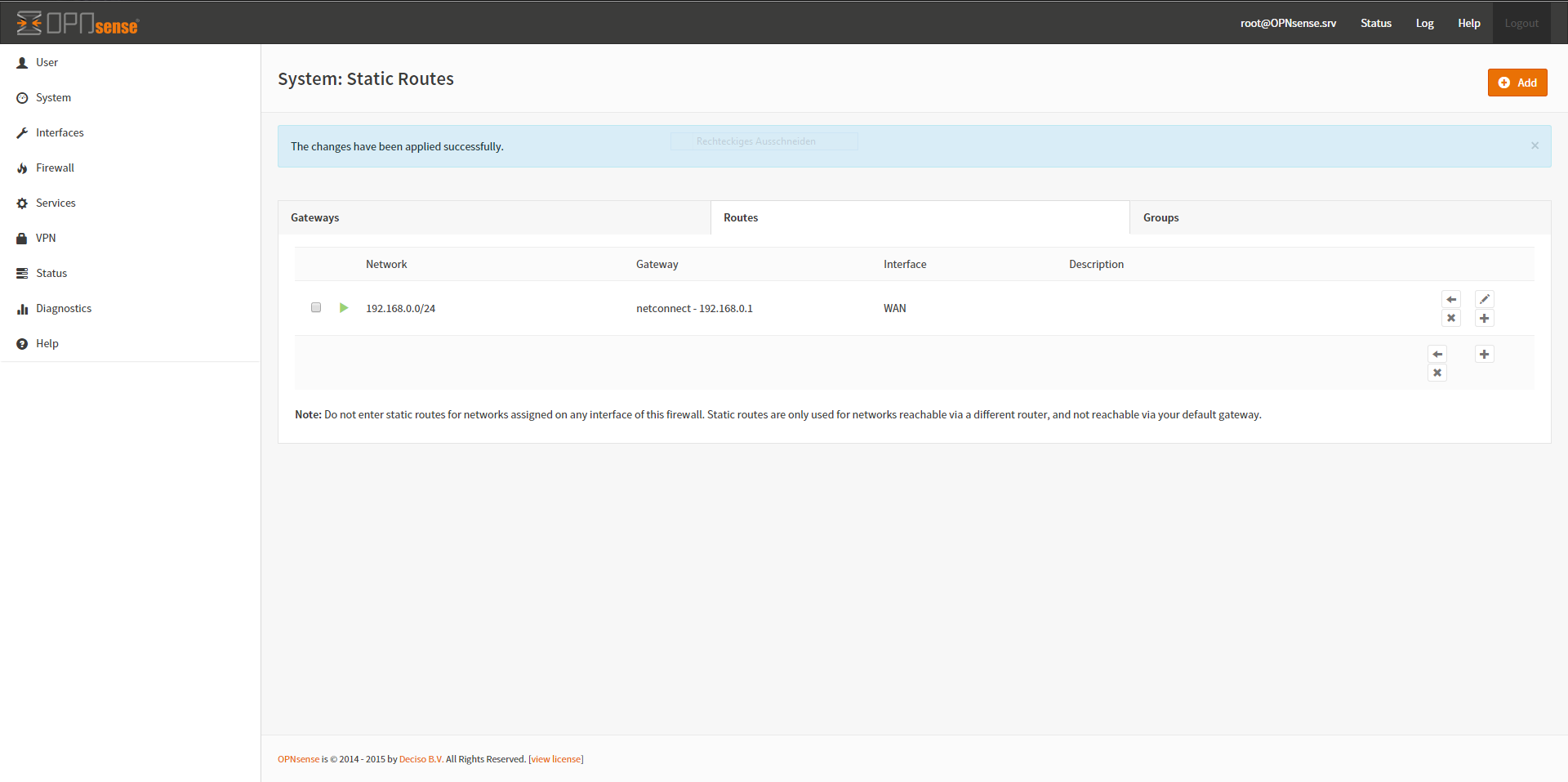Click the network value 192.168.0.0/24
This screenshot has height=782, width=1568.
pyautogui.click(x=400, y=308)
